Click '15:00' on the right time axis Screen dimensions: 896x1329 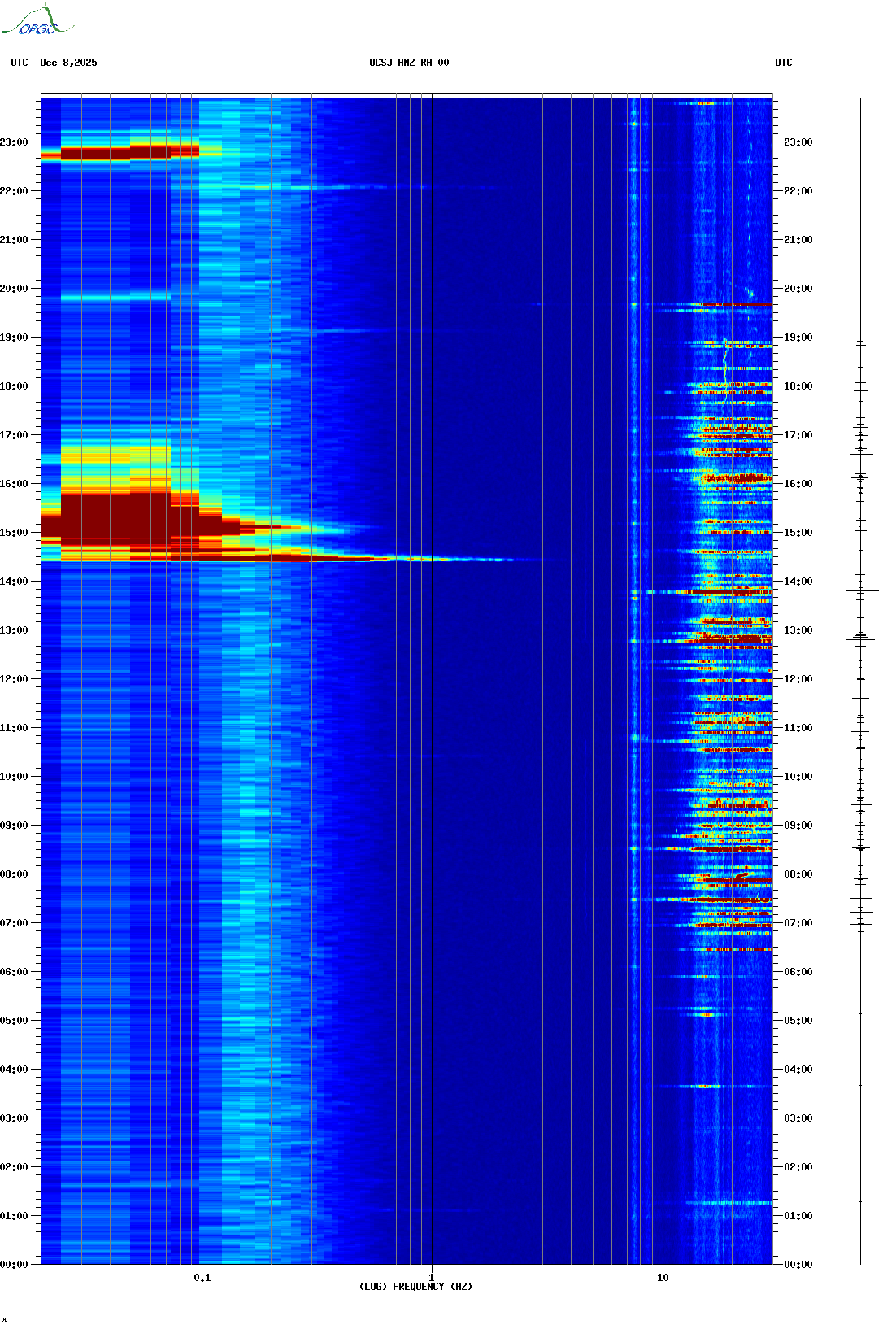click(x=798, y=533)
